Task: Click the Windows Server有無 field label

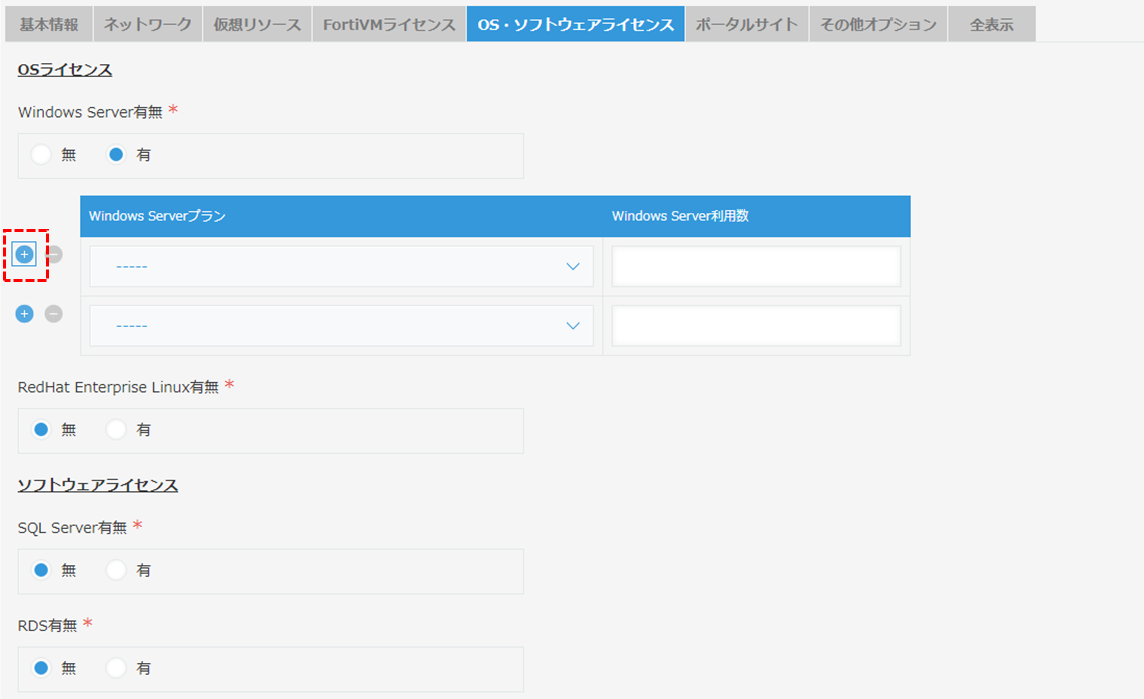Action: (90, 112)
